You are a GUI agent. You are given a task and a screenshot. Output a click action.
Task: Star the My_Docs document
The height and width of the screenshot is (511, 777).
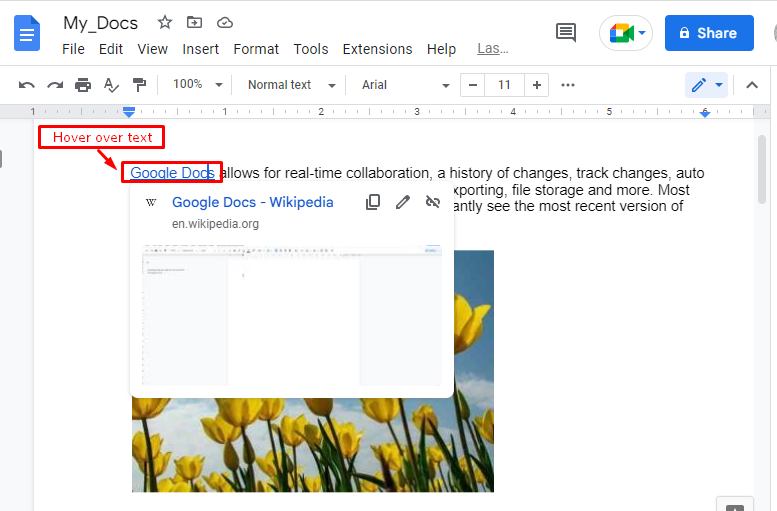(x=165, y=22)
